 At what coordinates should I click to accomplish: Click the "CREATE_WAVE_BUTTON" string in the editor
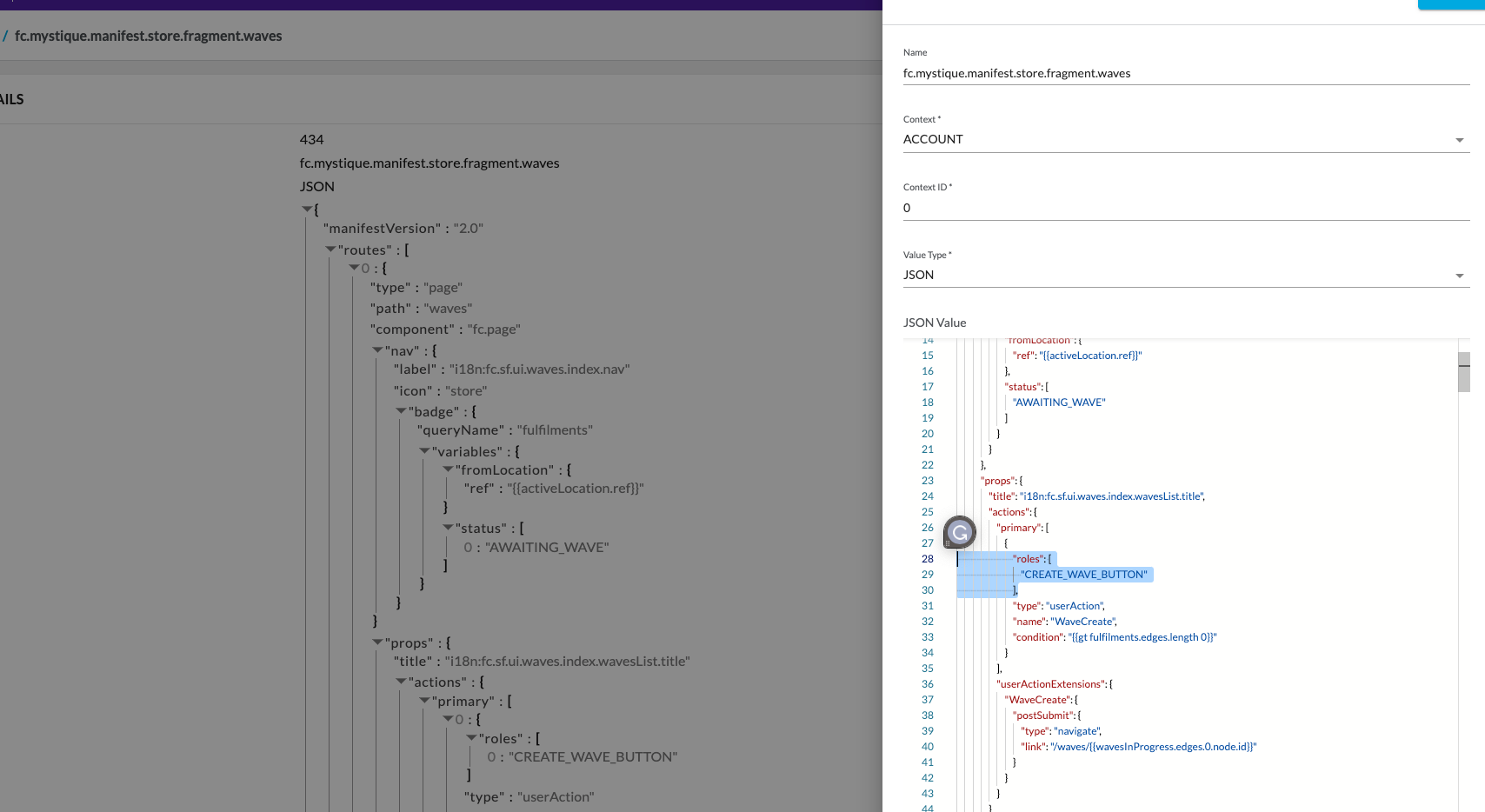1083,575
